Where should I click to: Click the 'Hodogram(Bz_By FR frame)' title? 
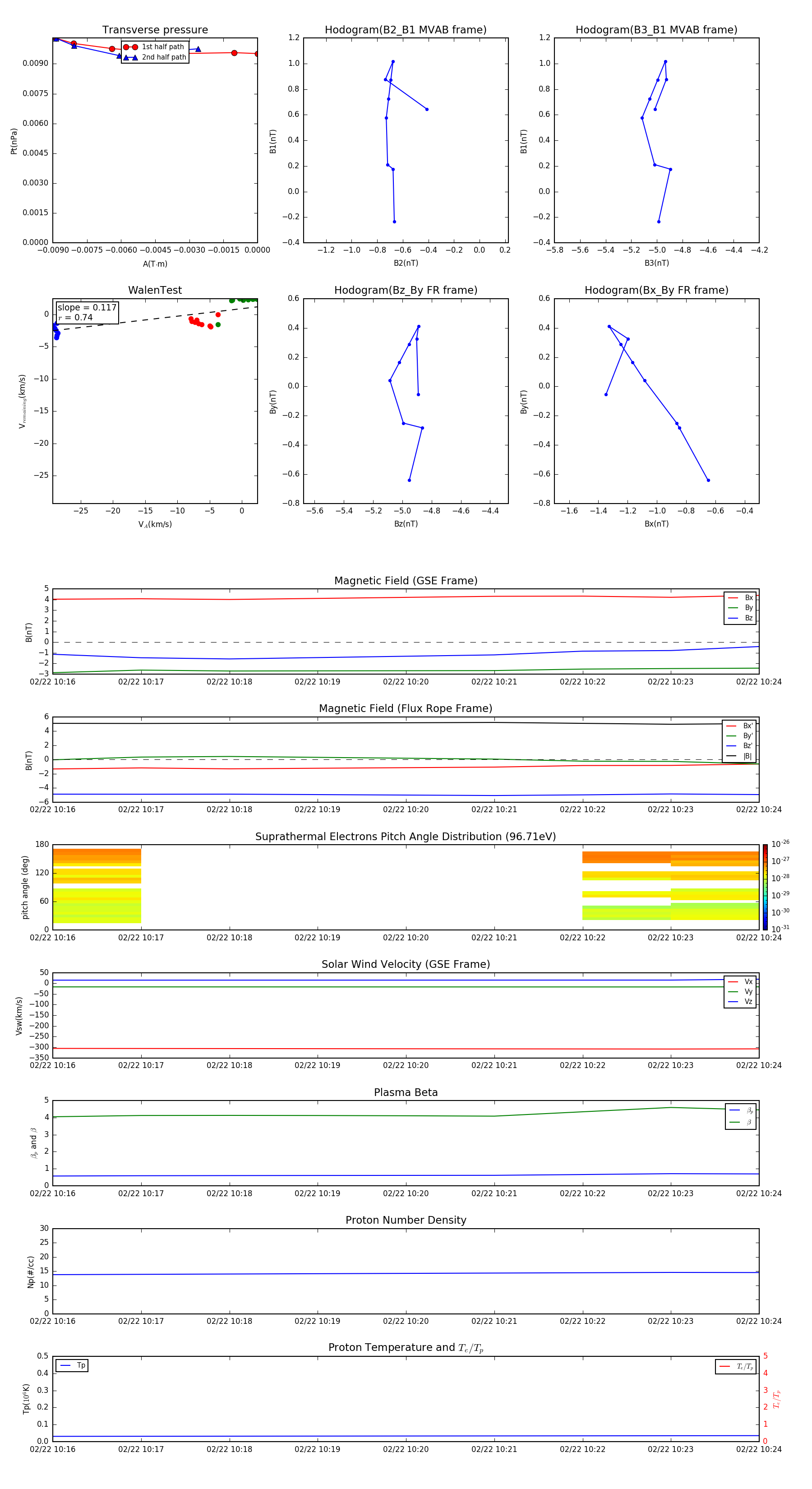point(406,290)
